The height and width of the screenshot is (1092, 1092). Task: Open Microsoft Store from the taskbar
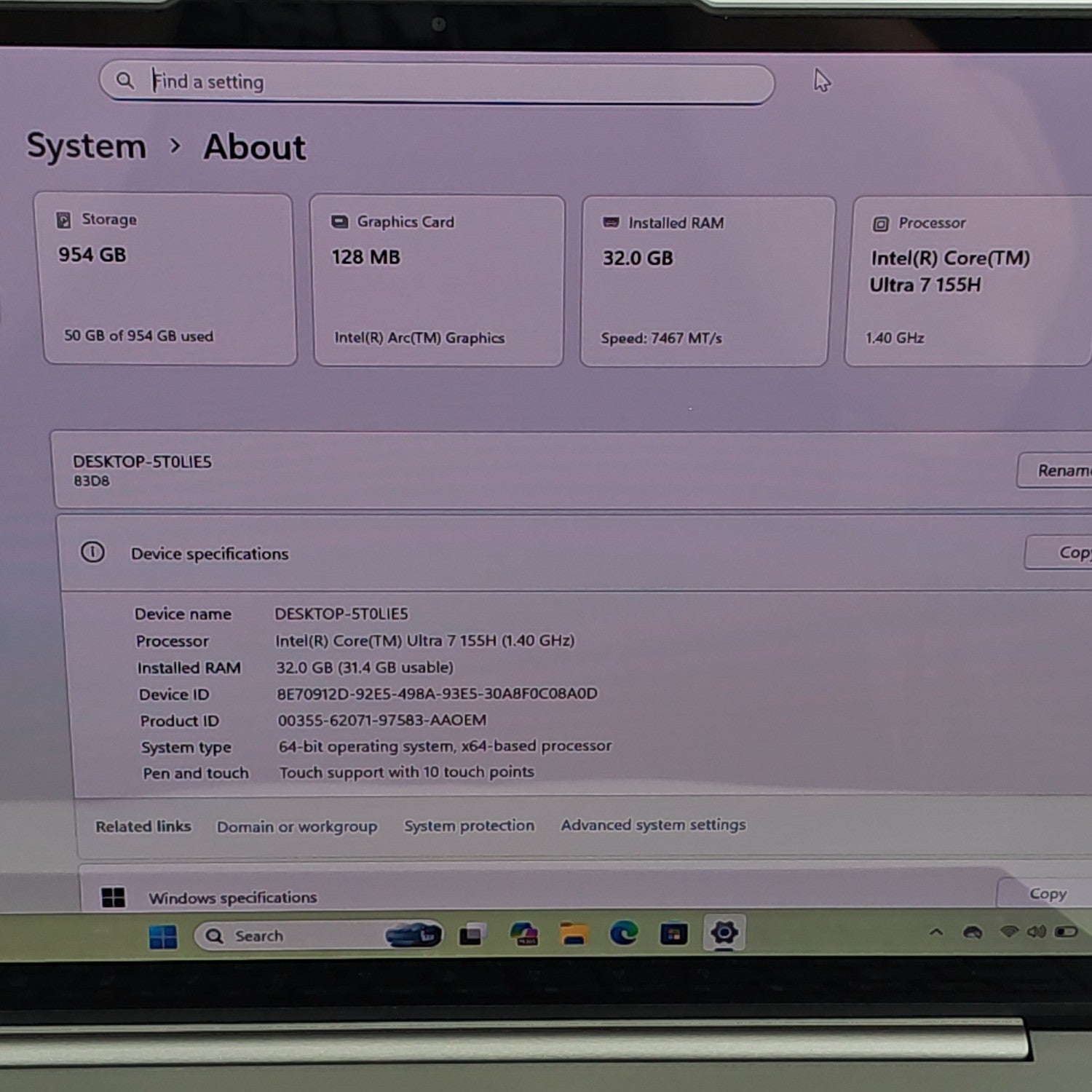[674, 933]
